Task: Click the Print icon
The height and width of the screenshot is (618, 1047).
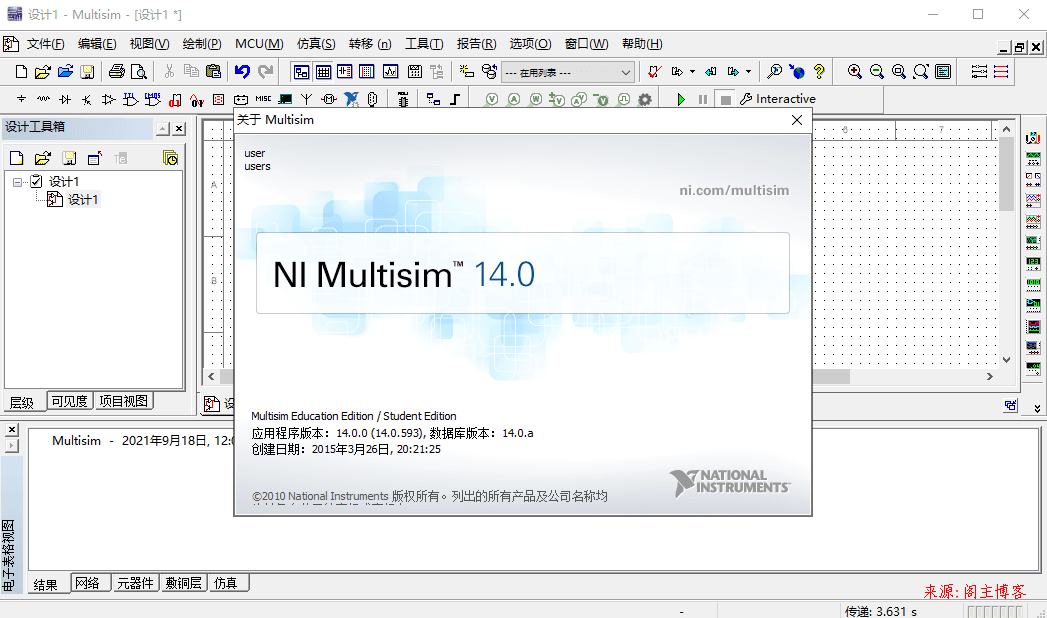Action: (117, 71)
